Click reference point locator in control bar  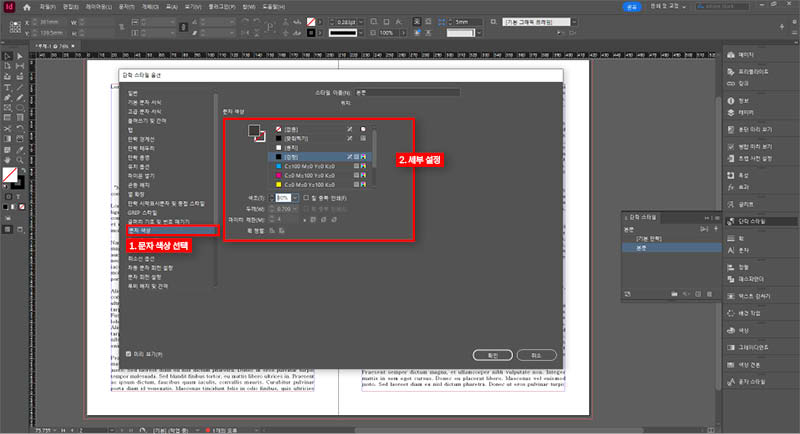tap(15, 27)
